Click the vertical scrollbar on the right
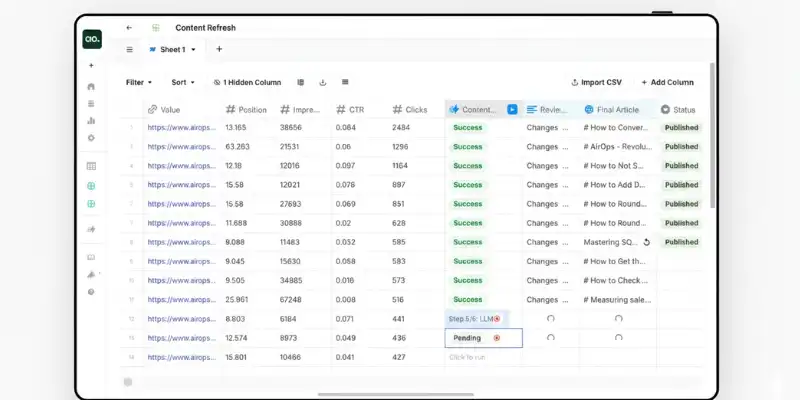The width and height of the screenshot is (800, 400). click(x=712, y=135)
